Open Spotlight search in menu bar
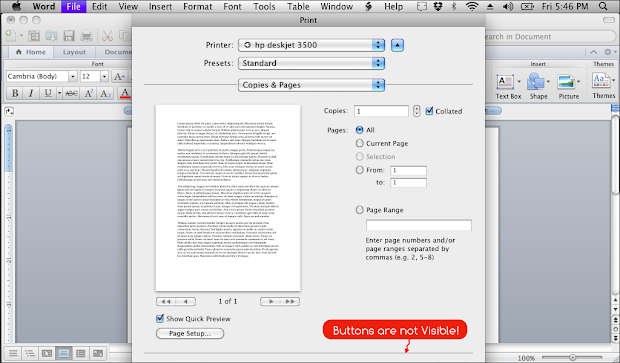The height and width of the screenshot is (363, 620). [x=603, y=6]
